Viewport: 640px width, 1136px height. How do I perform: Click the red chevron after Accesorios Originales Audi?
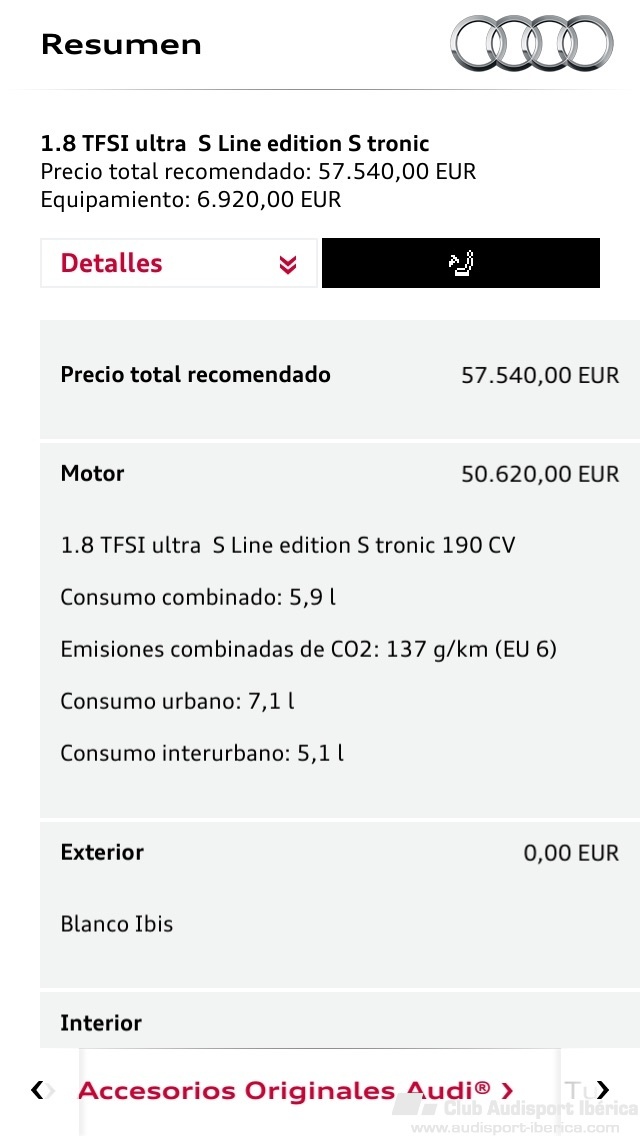tap(507, 1090)
